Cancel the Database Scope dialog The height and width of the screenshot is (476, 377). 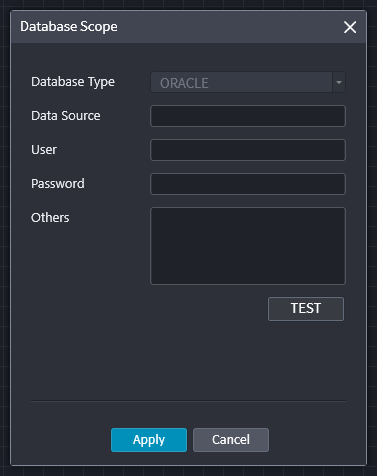231,440
